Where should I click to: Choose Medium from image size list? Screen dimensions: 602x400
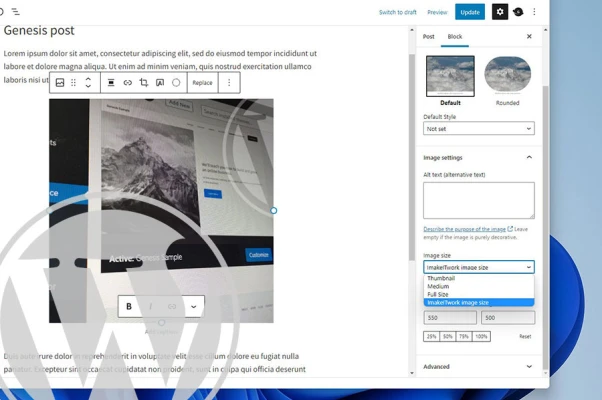[479, 286]
